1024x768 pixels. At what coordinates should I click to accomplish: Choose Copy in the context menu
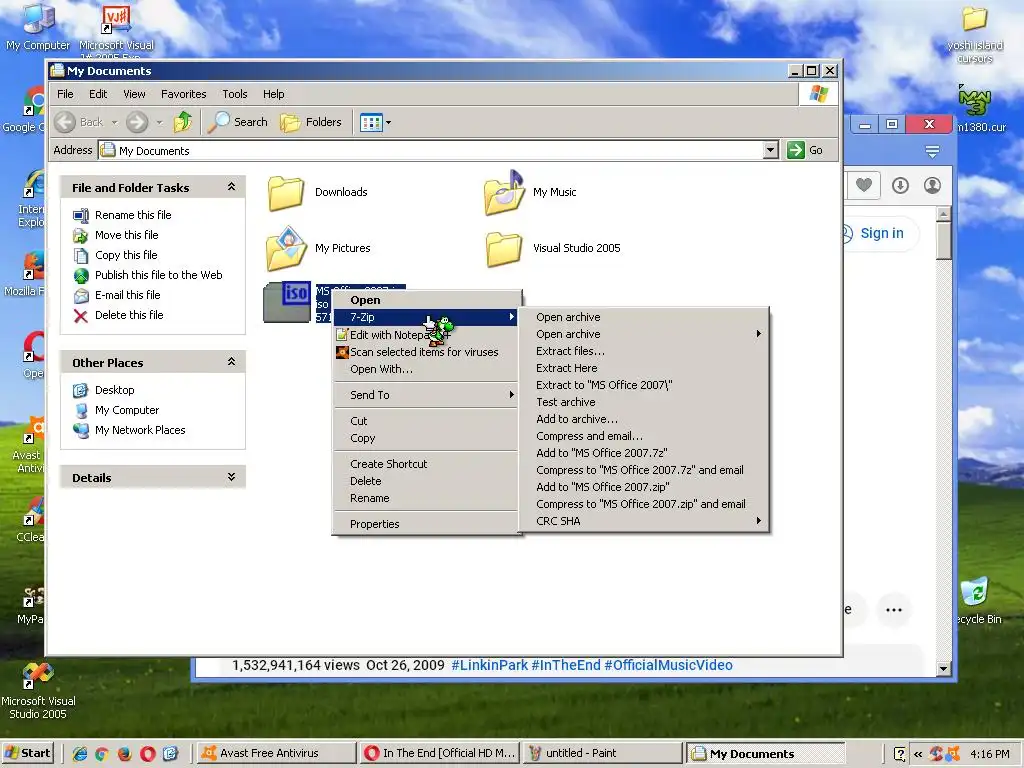point(425,438)
